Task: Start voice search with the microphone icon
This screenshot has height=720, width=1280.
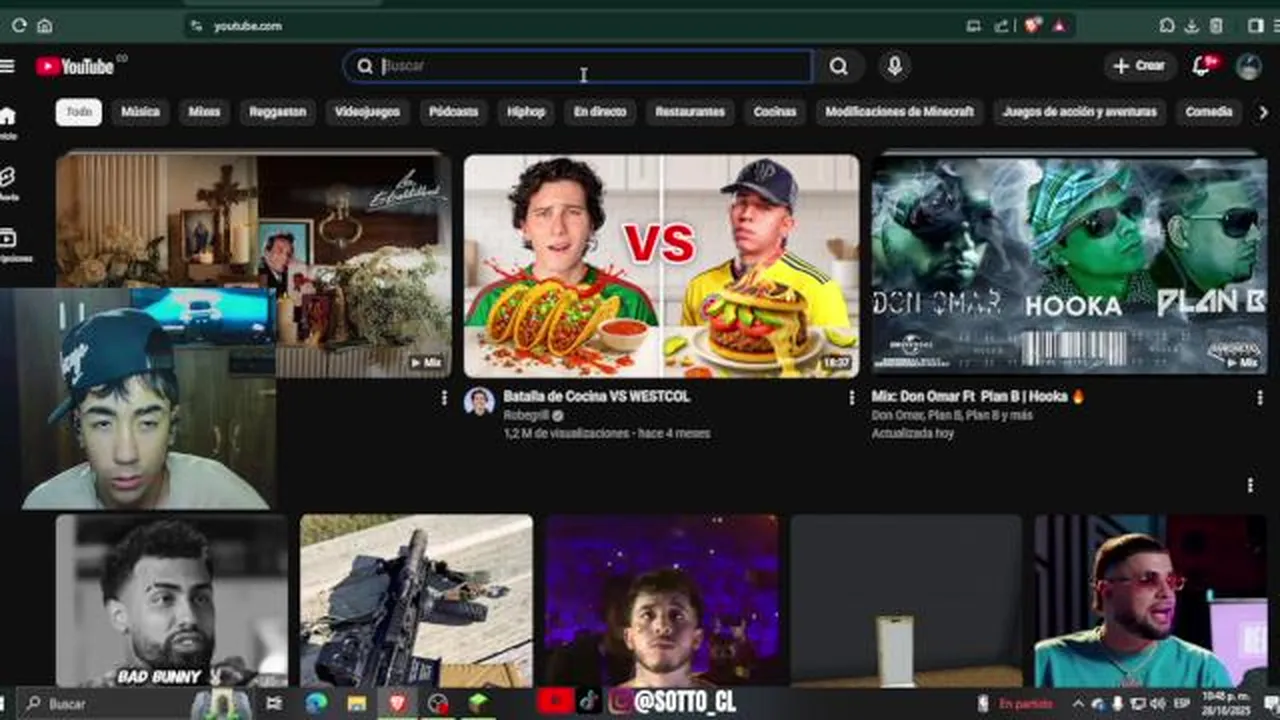Action: click(x=895, y=66)
